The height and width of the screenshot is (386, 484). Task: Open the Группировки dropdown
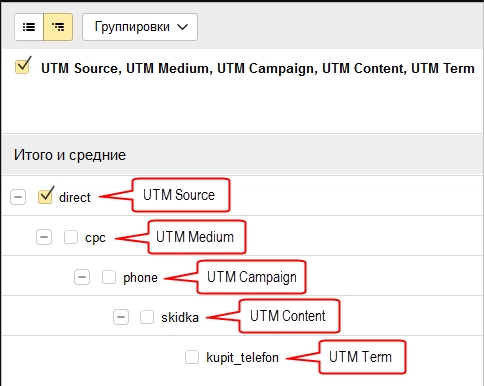pyautogui.click(x=140, y=27)
